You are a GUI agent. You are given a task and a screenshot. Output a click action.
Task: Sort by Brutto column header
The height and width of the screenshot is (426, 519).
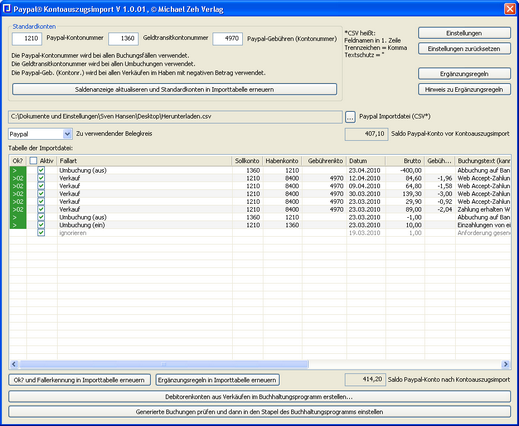(x=405, y=161)
